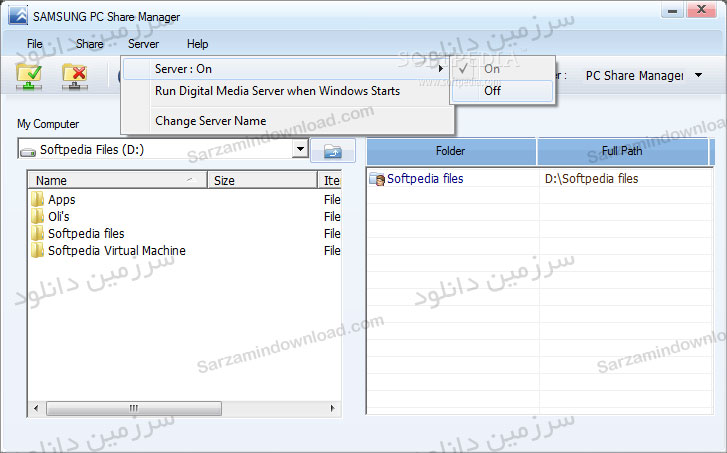
Task: Select the Off option in server submenu
Action: coord(502,91)
